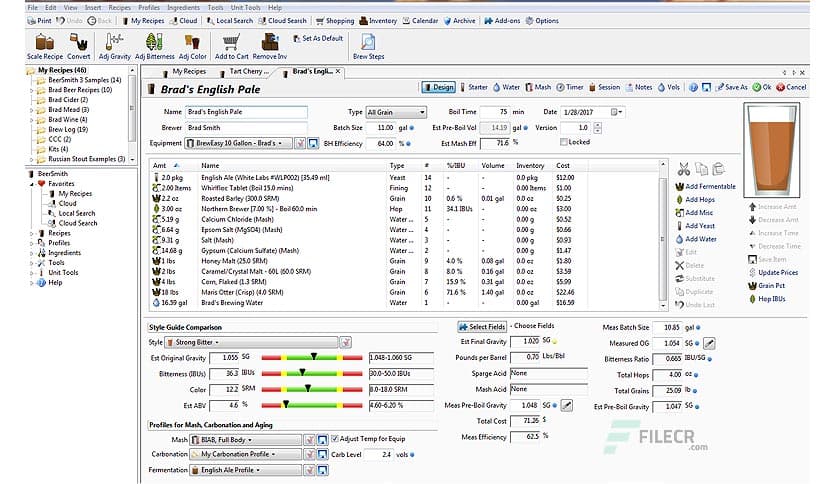Open the Calendar view
Viewport: 836px width, 484px height.
420,21
